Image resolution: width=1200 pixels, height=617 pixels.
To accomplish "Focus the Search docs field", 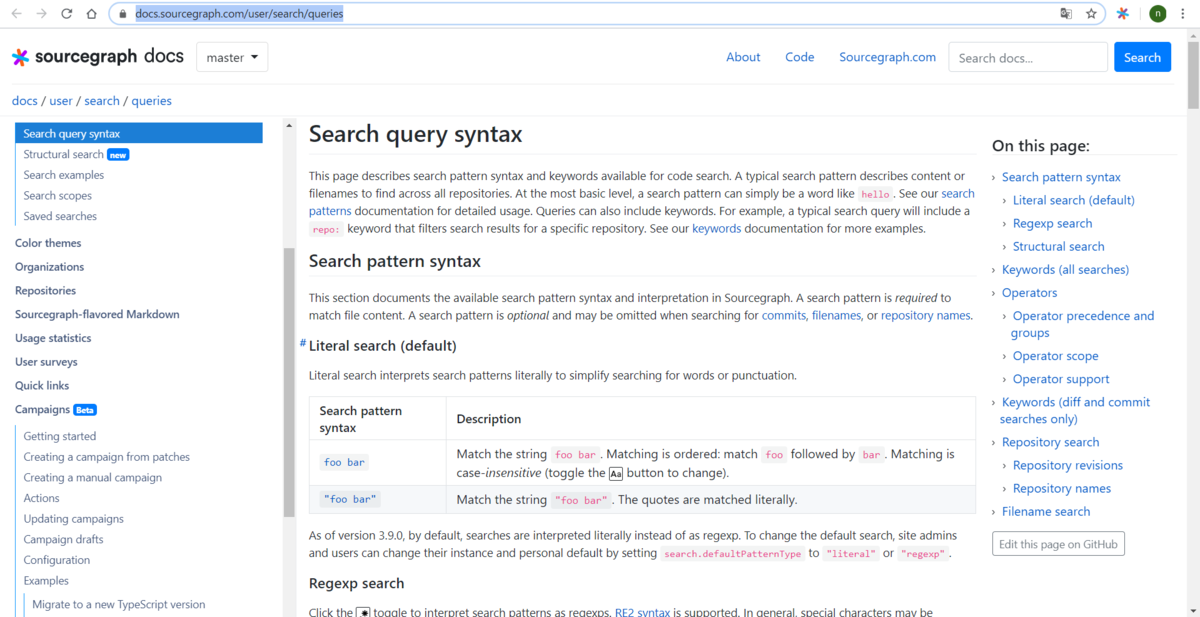I will click(1028, 57).
